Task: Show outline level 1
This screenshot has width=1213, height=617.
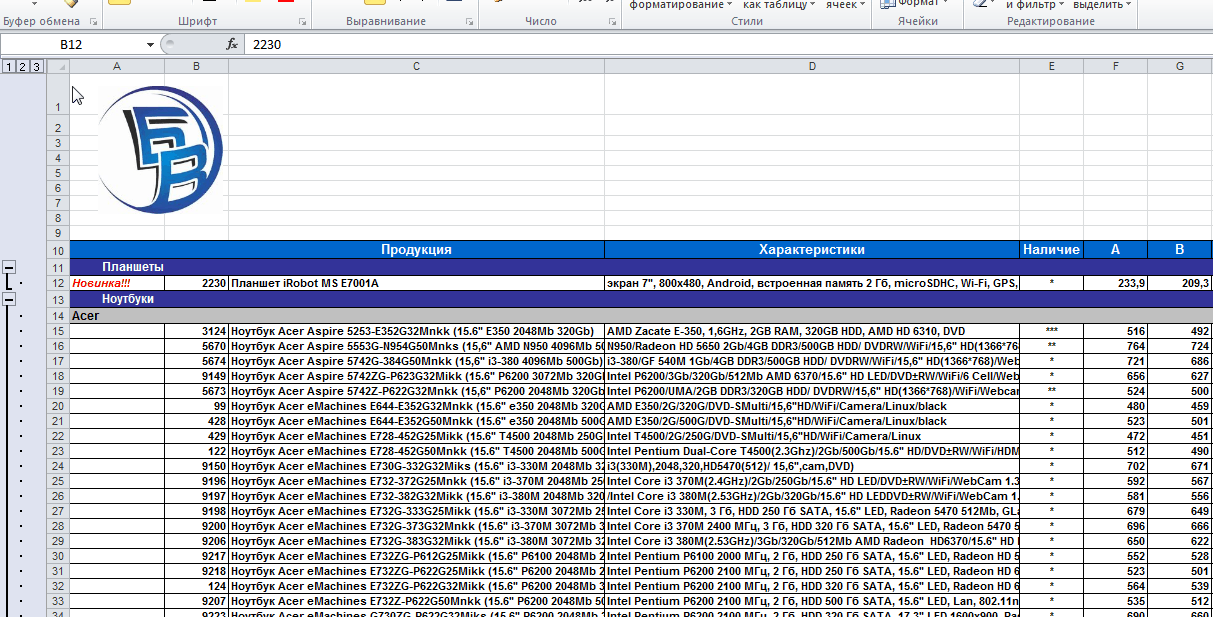Action: 9,67
